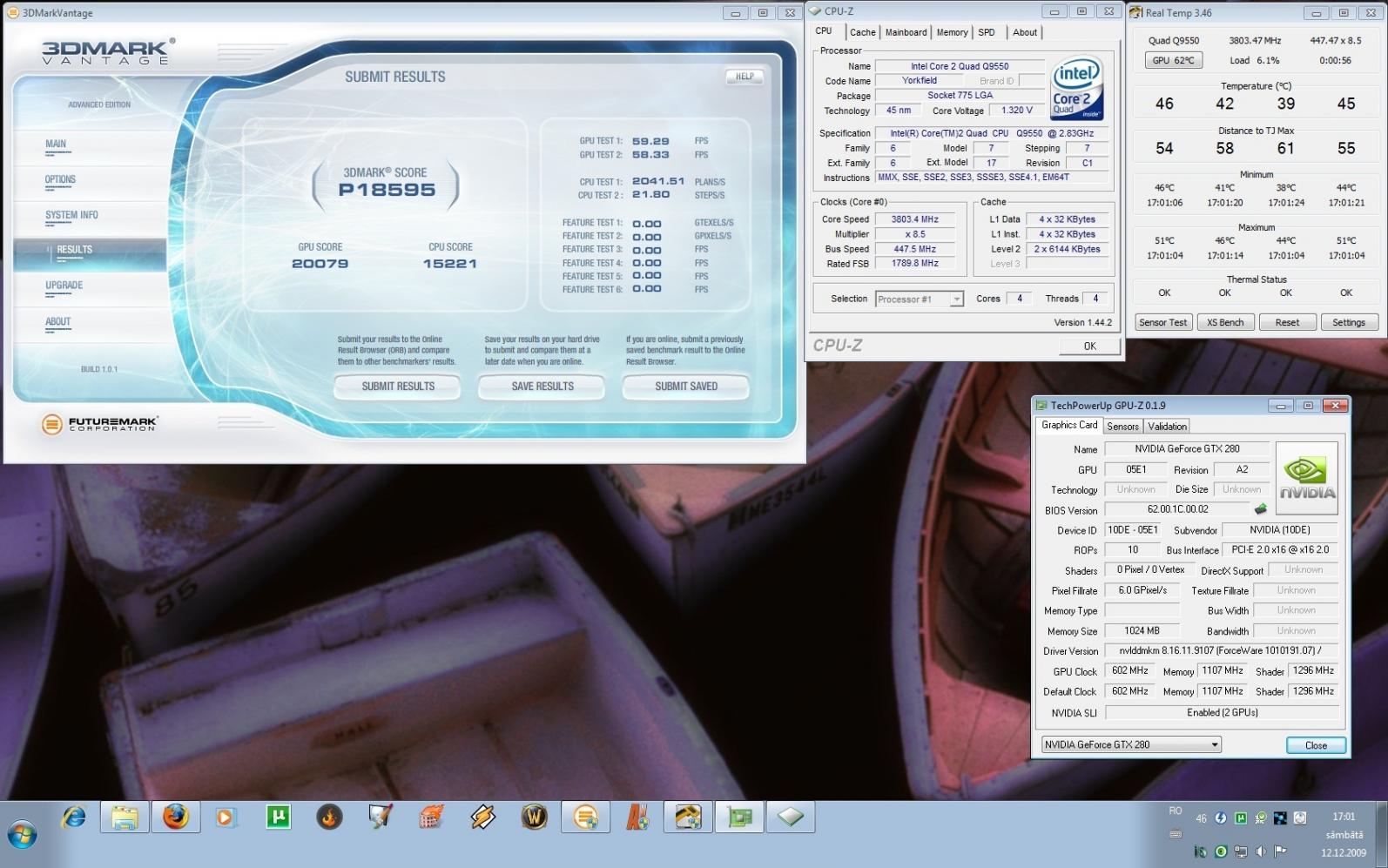1388x868 pixels.
Task: Open the Windows Start orb
Action: (x=22, y=836)
